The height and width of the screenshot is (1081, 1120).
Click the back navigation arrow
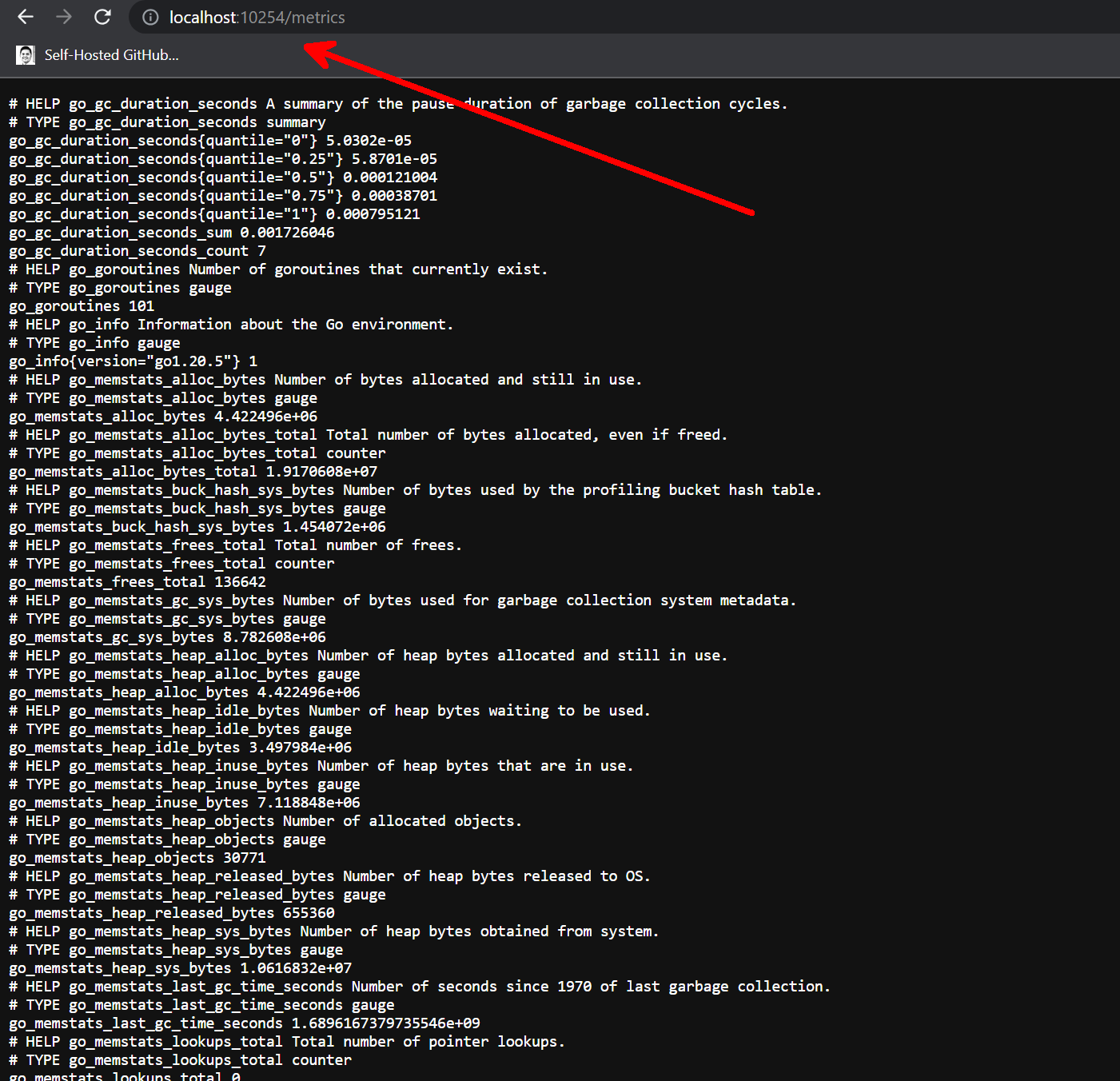click(25, 17)
